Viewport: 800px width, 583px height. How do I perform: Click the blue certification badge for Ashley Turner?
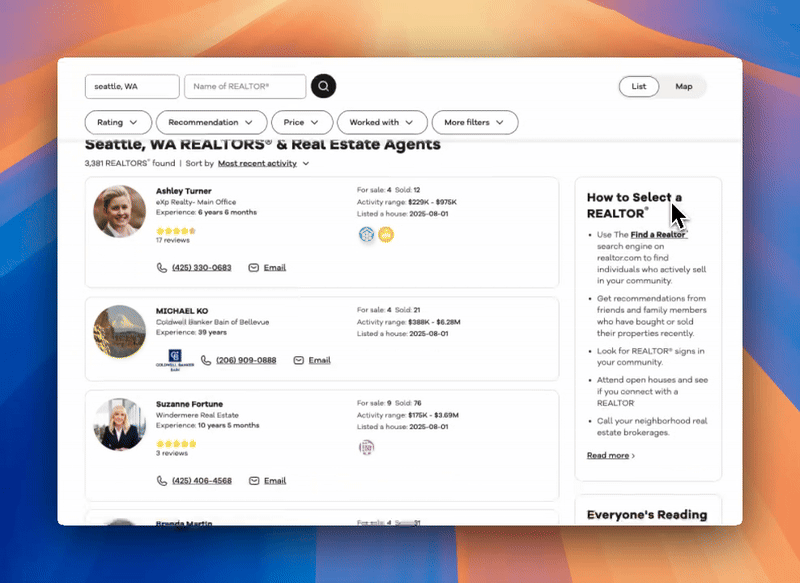coord(366,235)
